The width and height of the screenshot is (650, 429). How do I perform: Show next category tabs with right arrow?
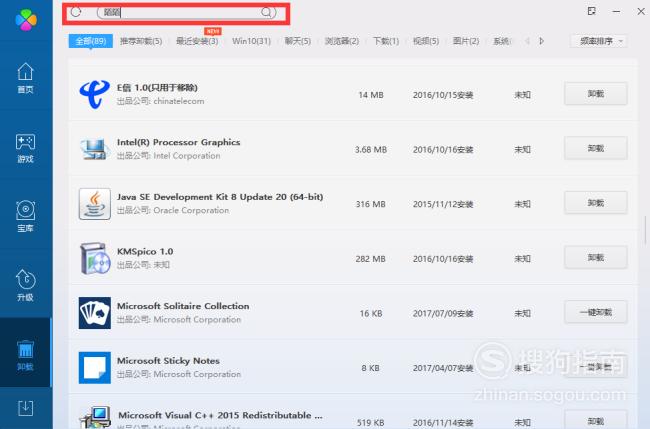(541, 41)
